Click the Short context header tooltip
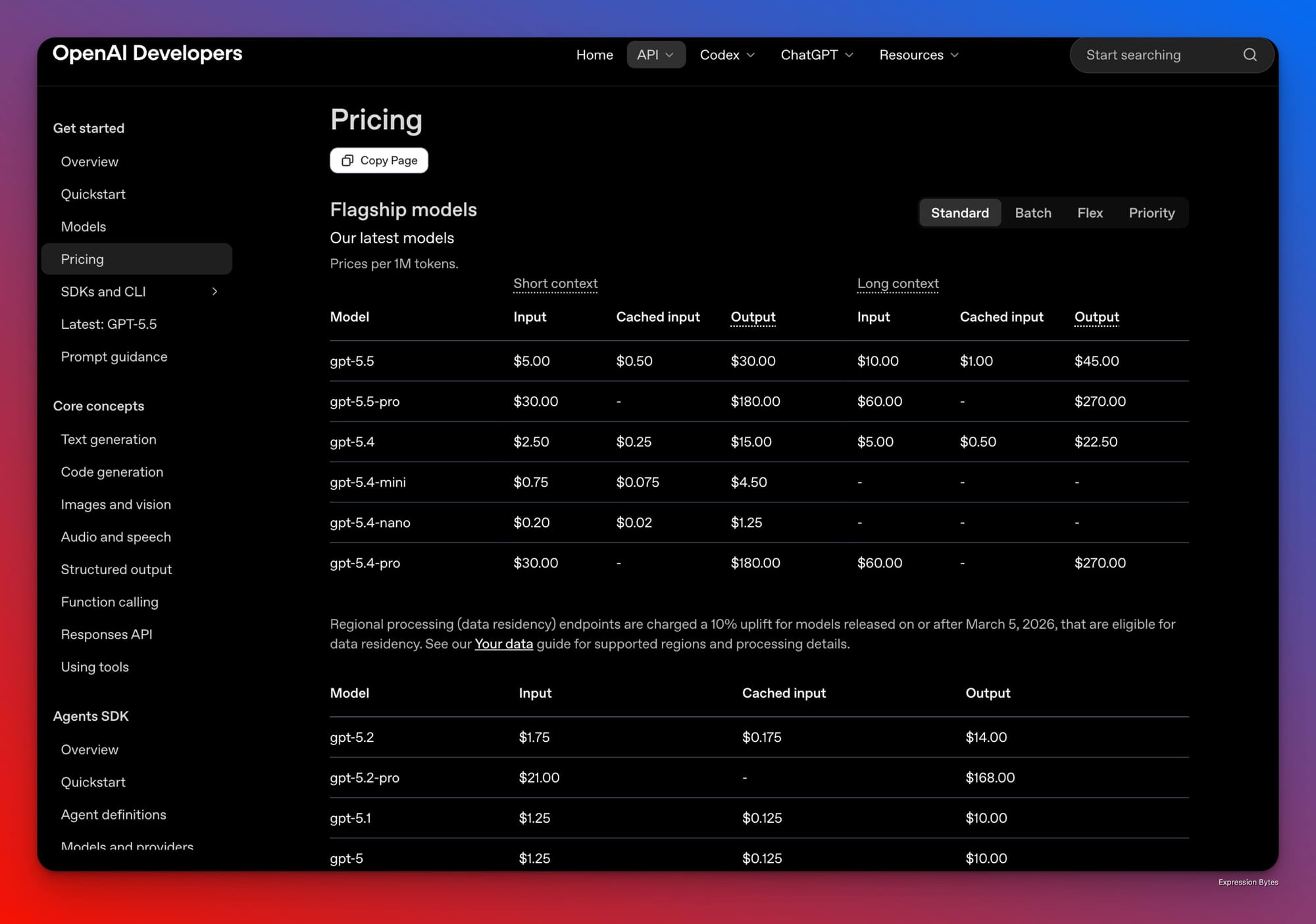 coord(555,283)
